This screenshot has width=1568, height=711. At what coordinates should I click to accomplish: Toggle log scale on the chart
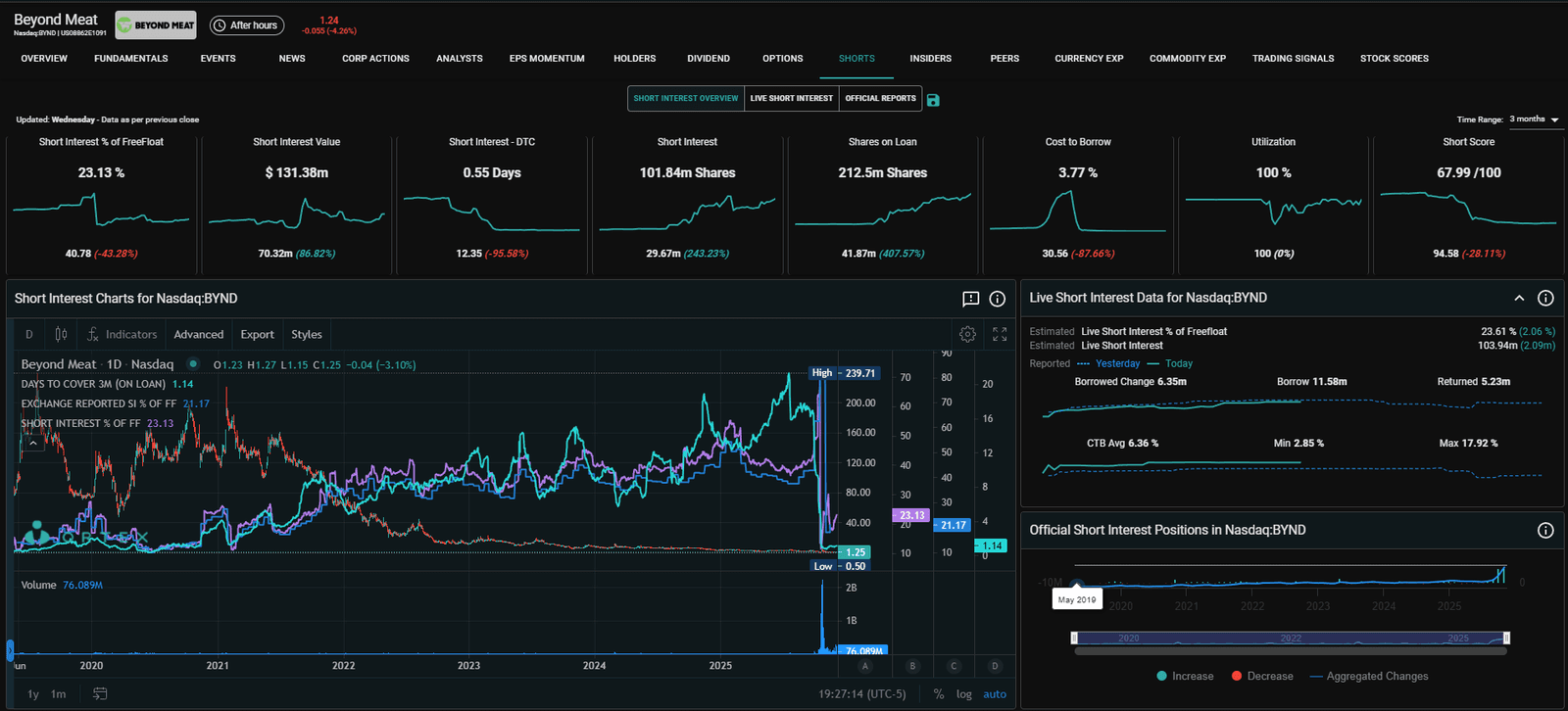click(964, 693)
